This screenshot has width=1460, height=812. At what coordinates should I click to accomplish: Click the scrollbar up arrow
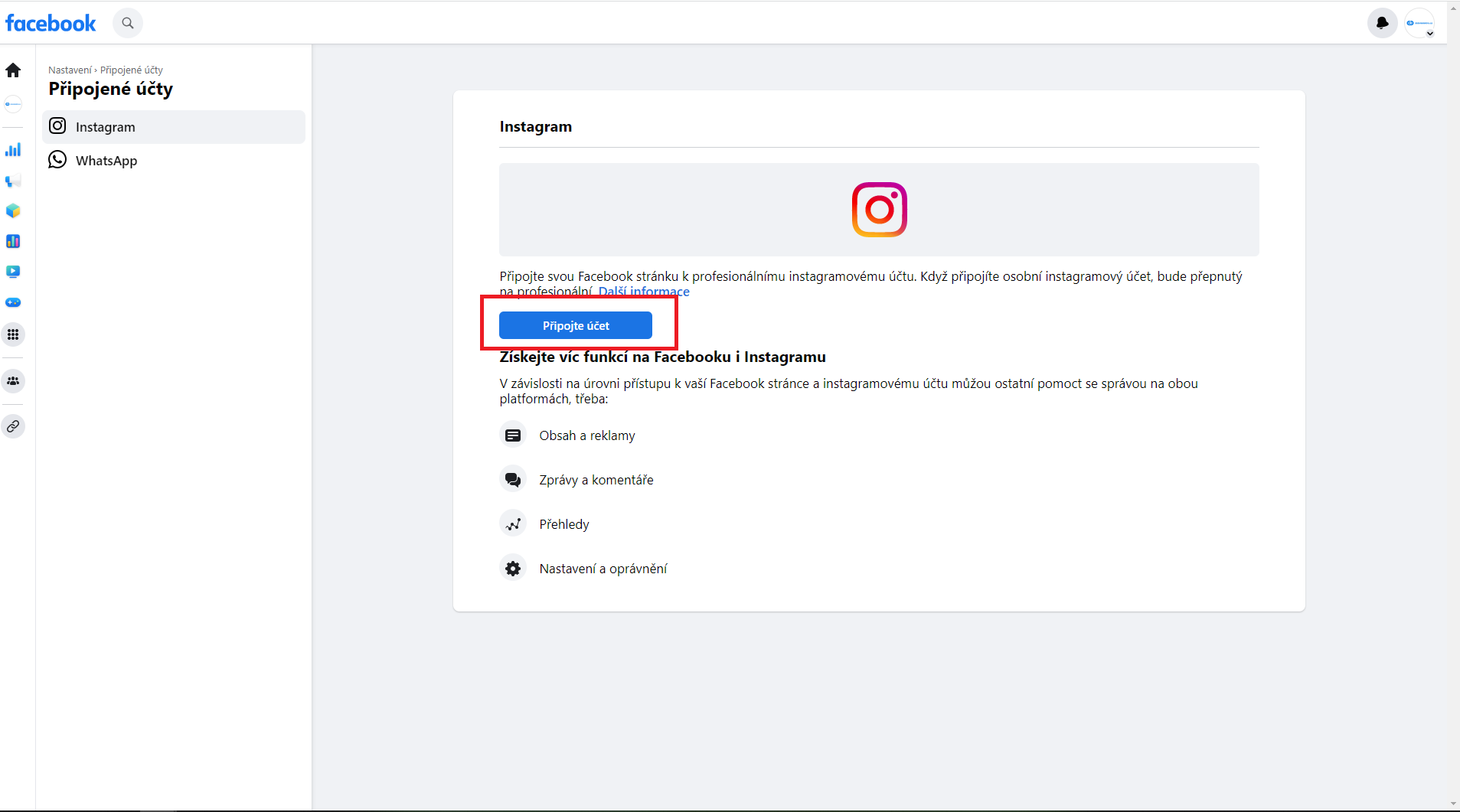click(x=1453, y=7)
